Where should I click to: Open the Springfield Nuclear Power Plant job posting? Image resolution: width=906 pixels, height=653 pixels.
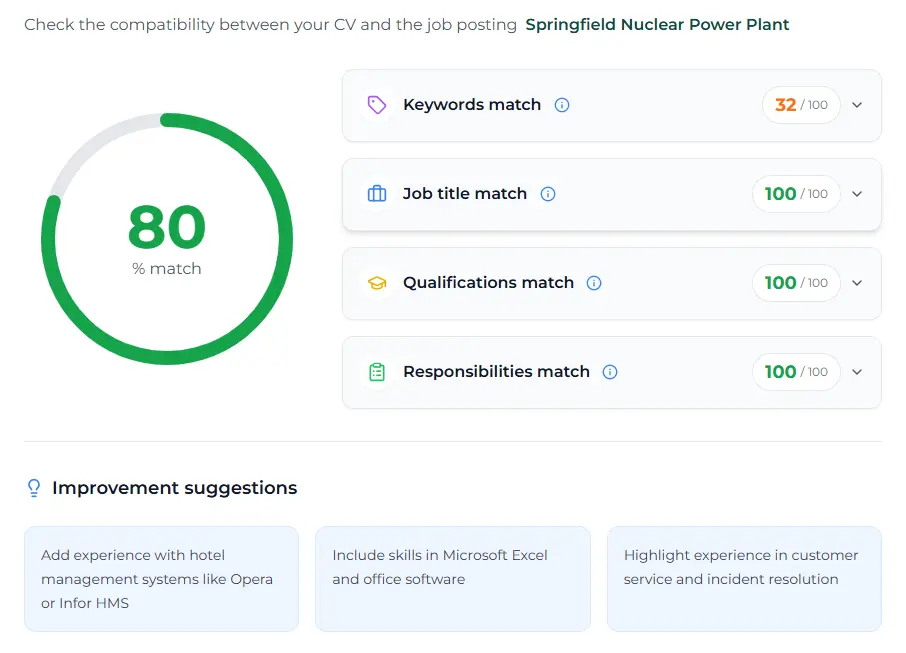pyautogui.click(x=657, y=24)
